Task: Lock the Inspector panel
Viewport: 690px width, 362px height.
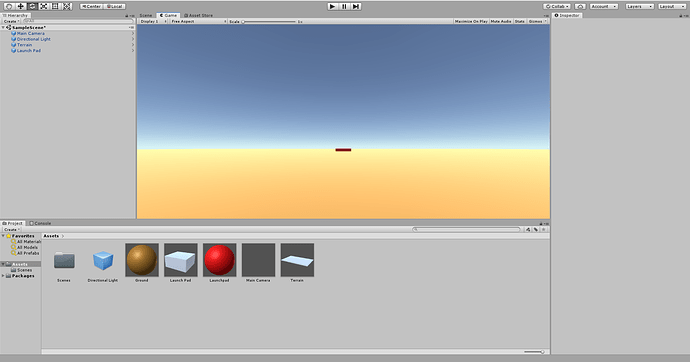Action: click(x=681, y=15)
